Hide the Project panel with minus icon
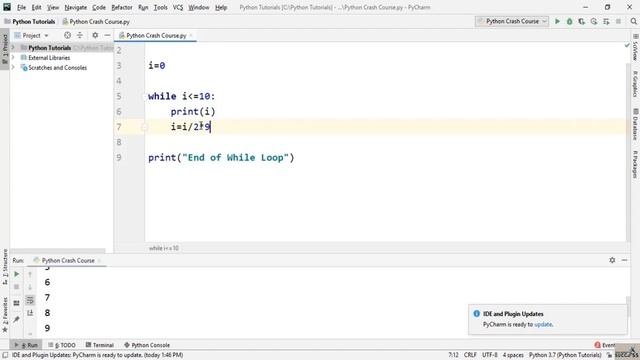640x360 pixels. (x=107, y=36)
